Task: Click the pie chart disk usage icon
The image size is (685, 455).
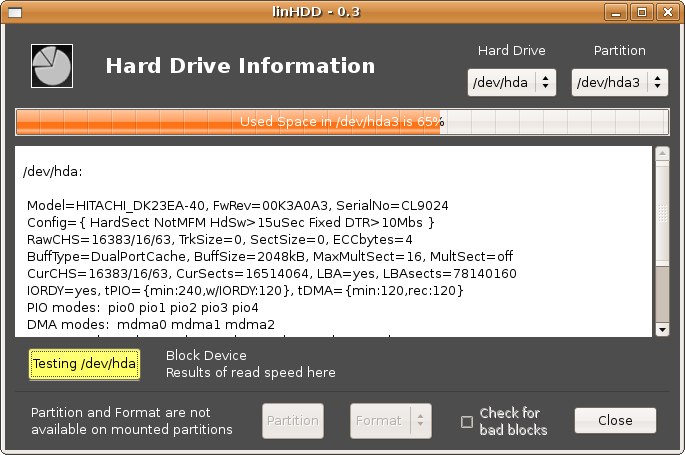Action: (x=52, y=66)
